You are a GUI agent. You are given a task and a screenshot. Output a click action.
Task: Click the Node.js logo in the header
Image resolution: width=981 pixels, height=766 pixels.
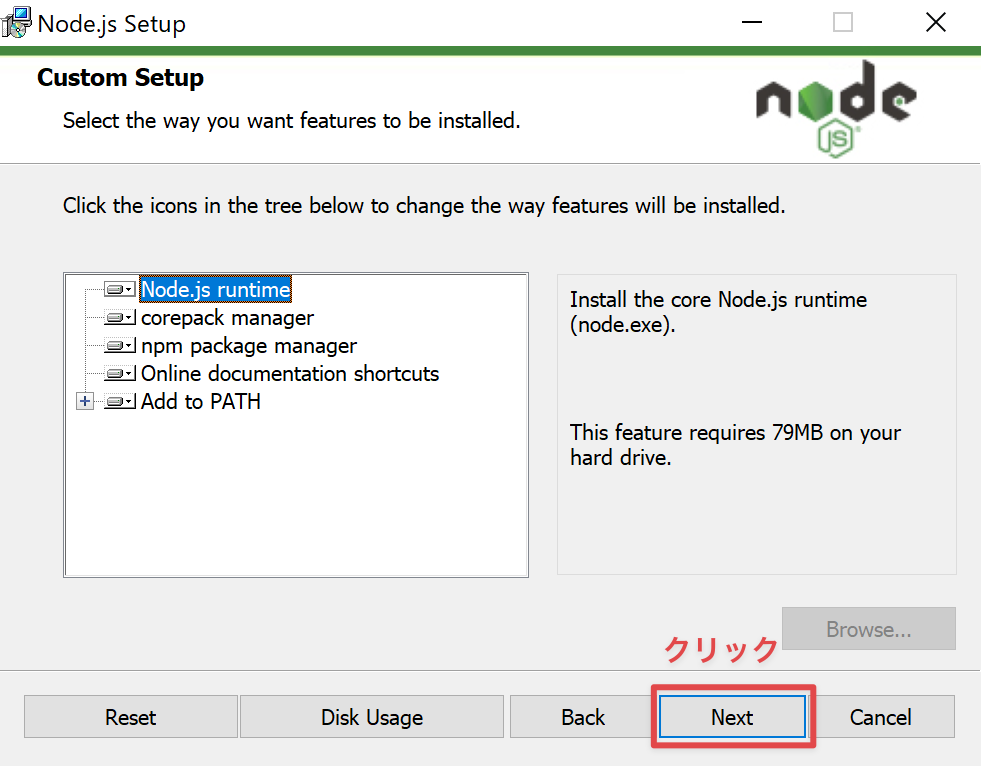pos(836,105)
